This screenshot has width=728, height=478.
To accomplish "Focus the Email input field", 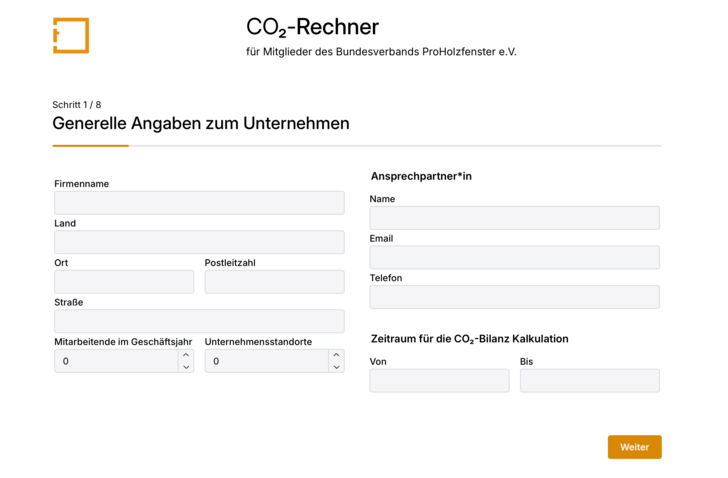I will click(x=514, y=258).
